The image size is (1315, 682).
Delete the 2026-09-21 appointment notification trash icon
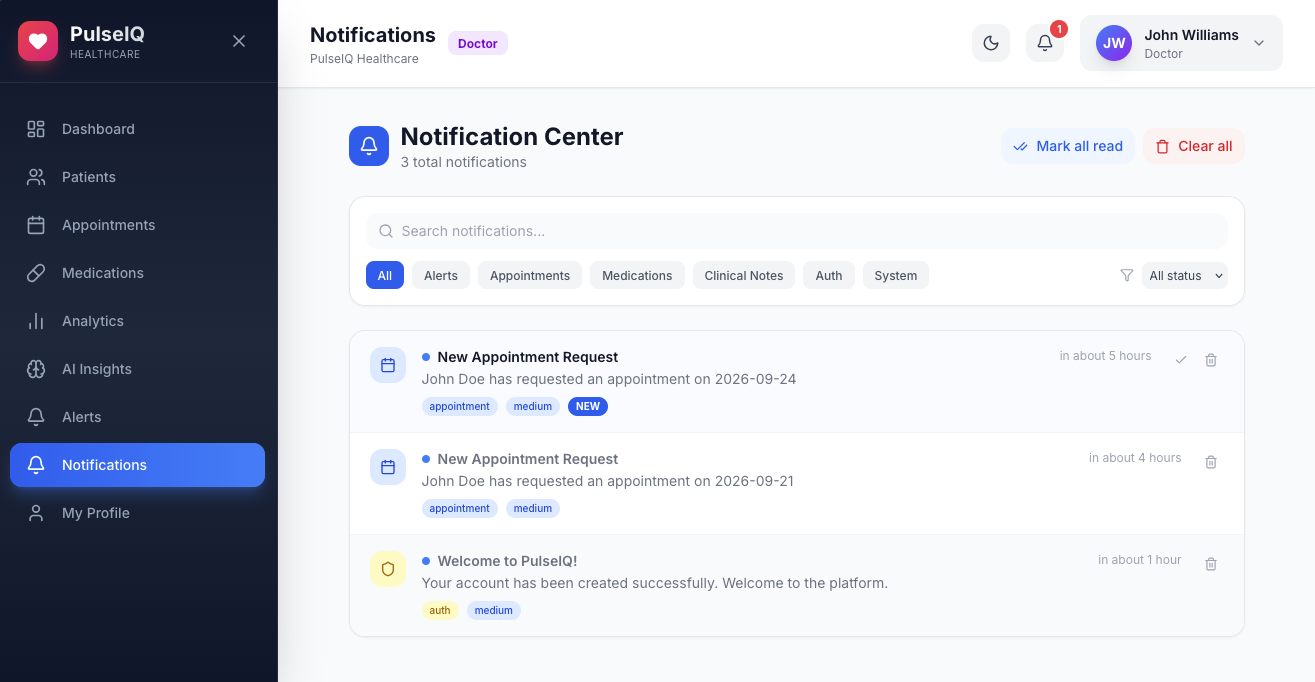tap(1211, 462)
